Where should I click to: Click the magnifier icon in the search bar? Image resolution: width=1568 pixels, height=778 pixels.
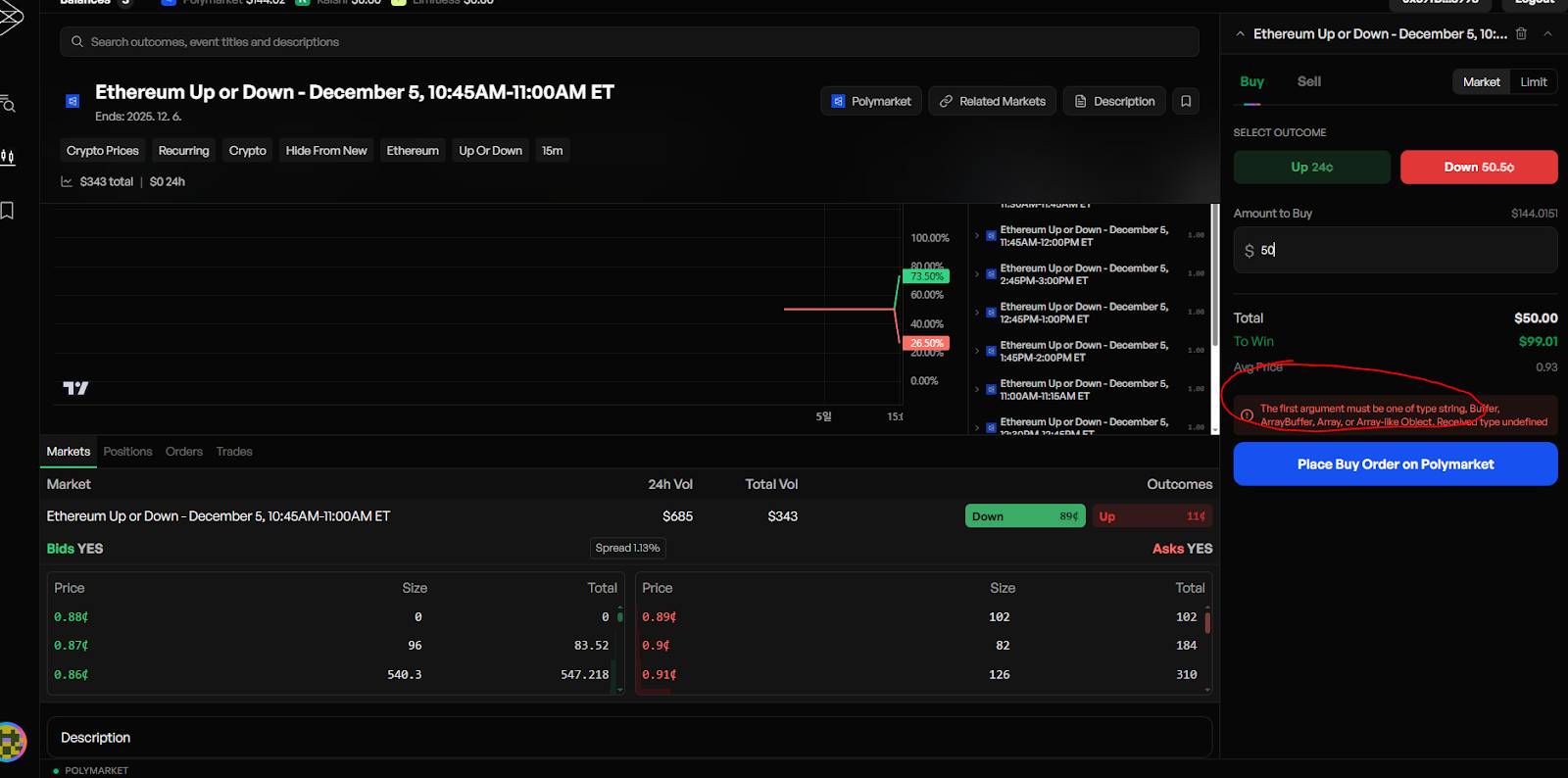pyautogui.click(x=77, y=42)
